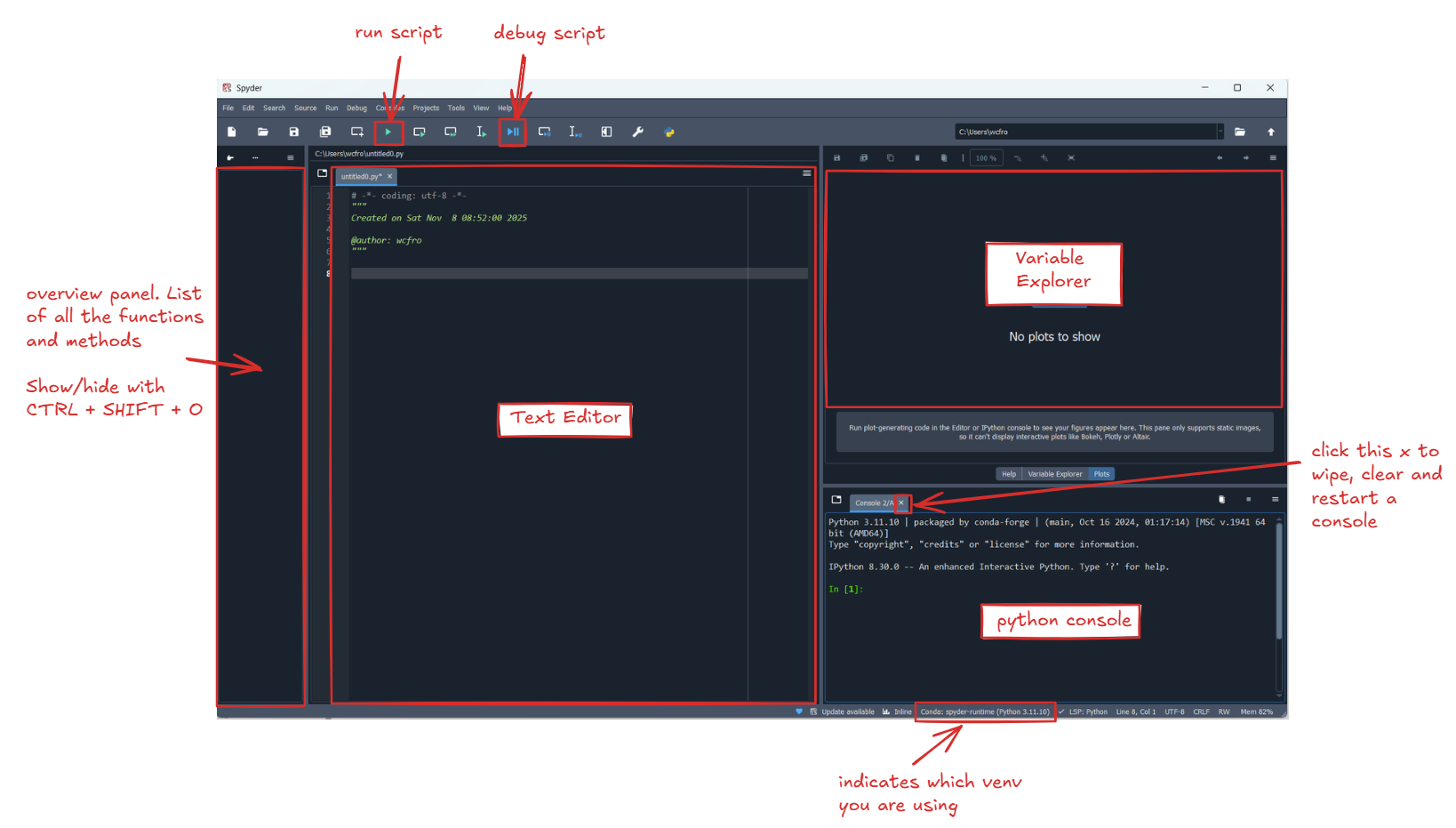Click the Maximize current pane icon
This screenshot has width=1456, height=828.
pos(606,132)
